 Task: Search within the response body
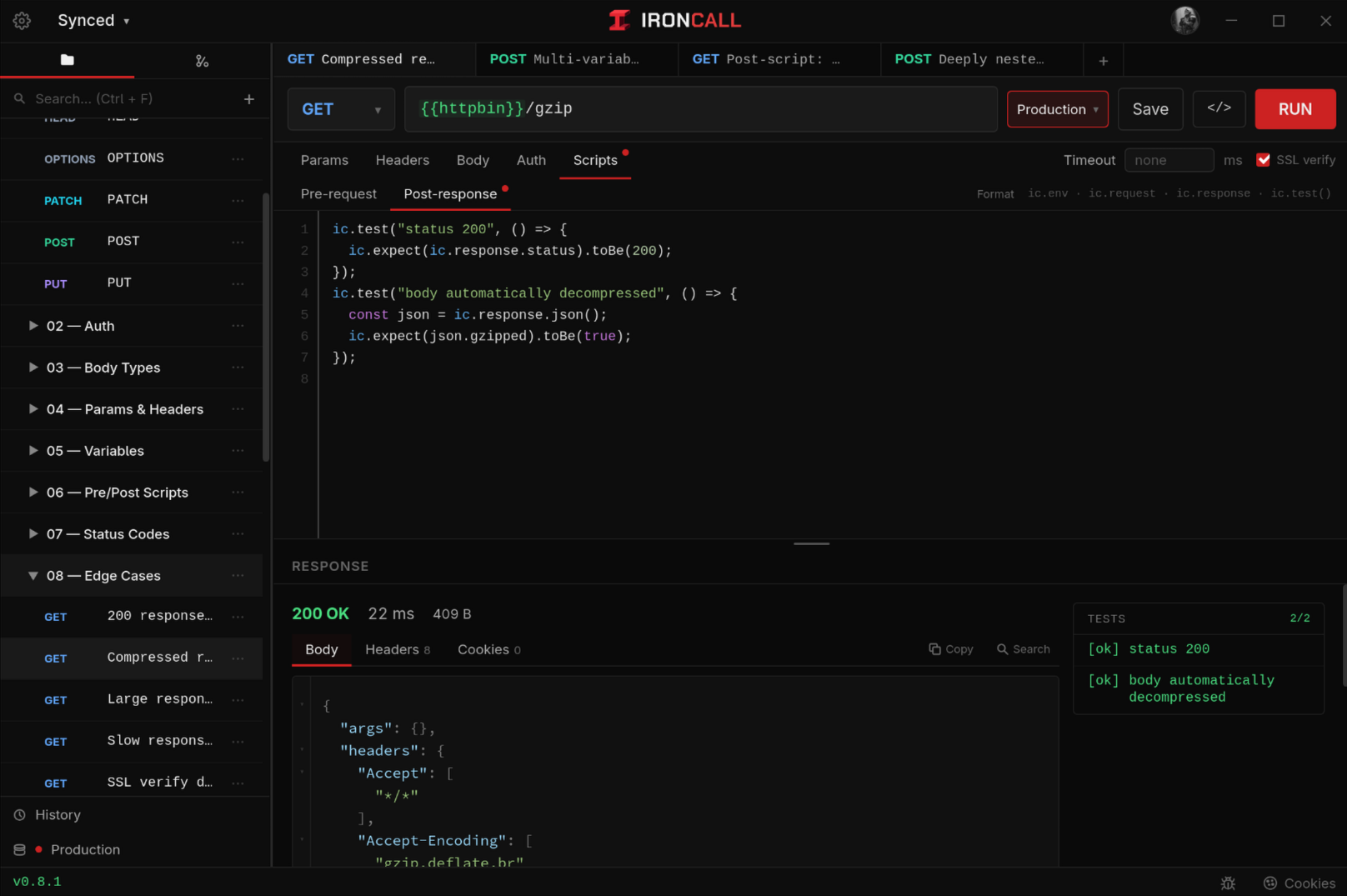(x=1024, y=649)
